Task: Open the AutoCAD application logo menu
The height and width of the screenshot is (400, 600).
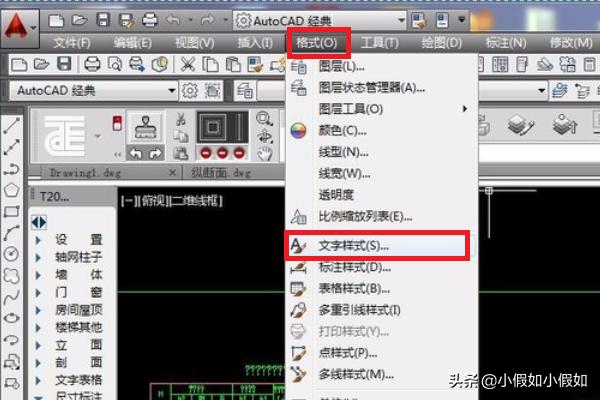Action: [x=19, y=28]
